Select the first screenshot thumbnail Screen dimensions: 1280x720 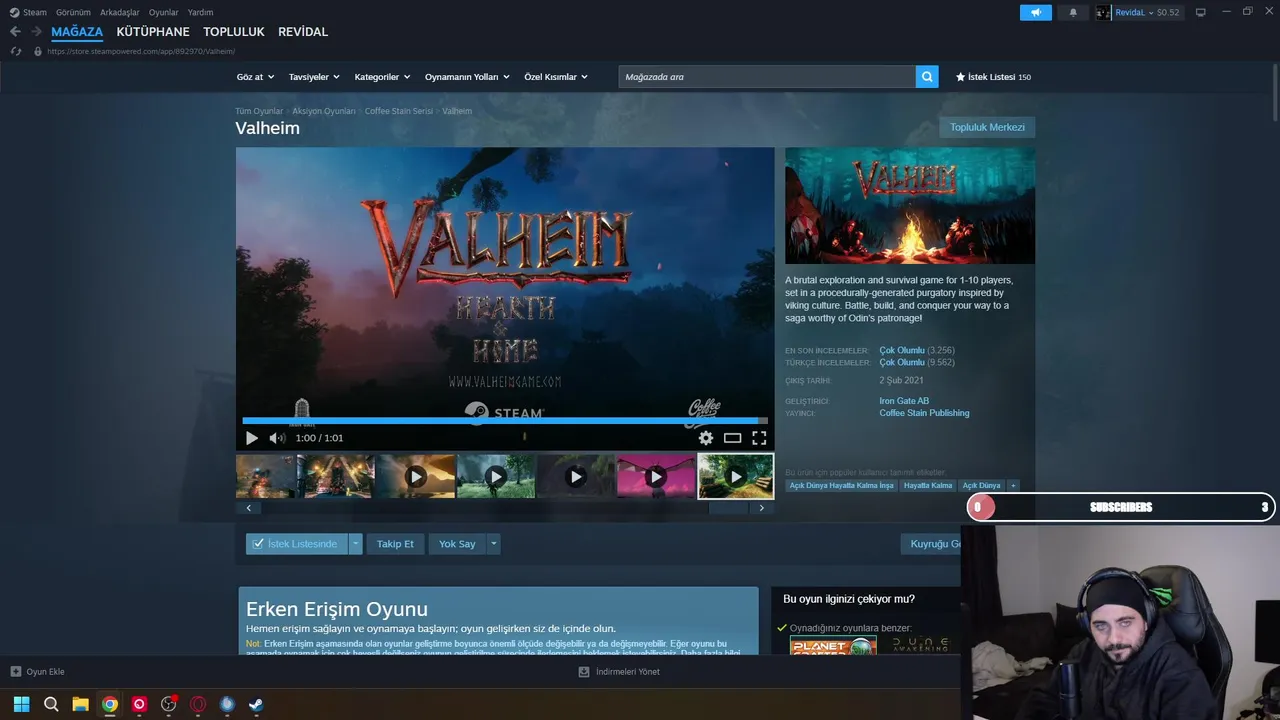(x=265, y=477)
